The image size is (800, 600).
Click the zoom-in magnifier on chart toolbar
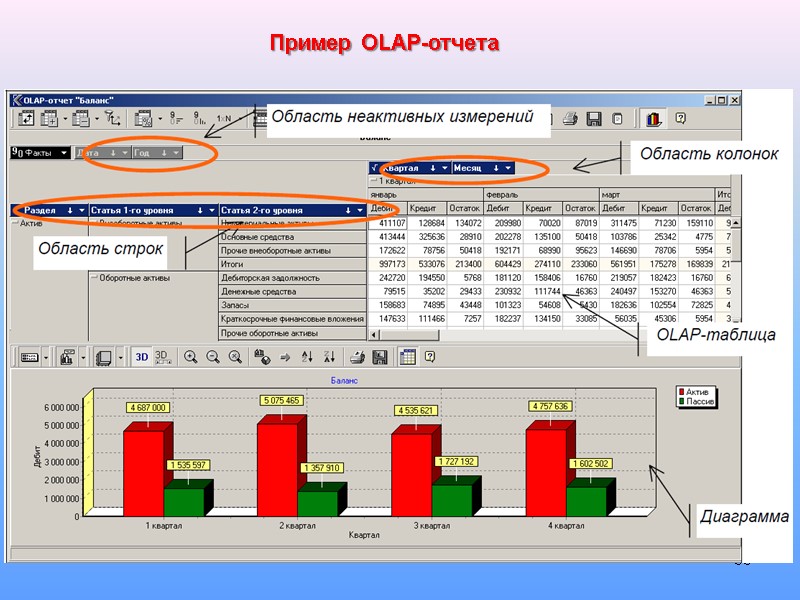click(192, 355)
